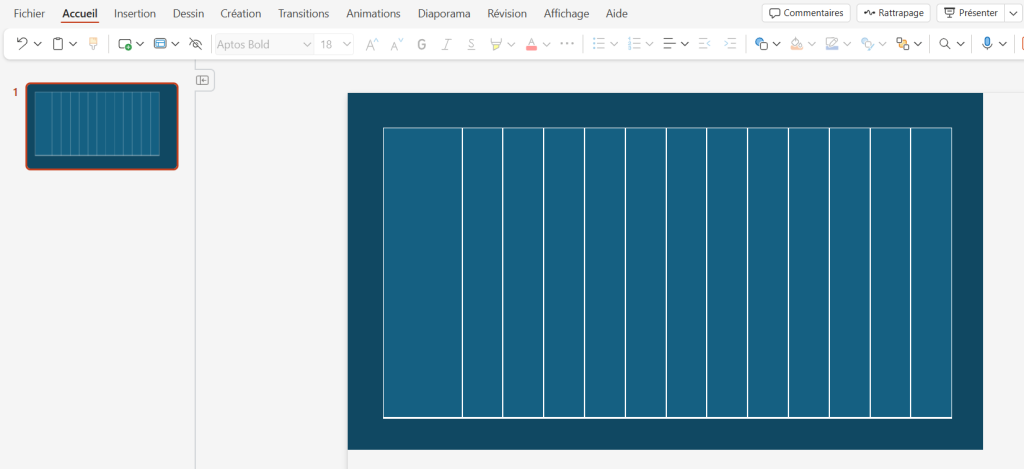Open the New Slide dropdown arrow
Viewport: 1024px width, 469px height.
[140, 44]
